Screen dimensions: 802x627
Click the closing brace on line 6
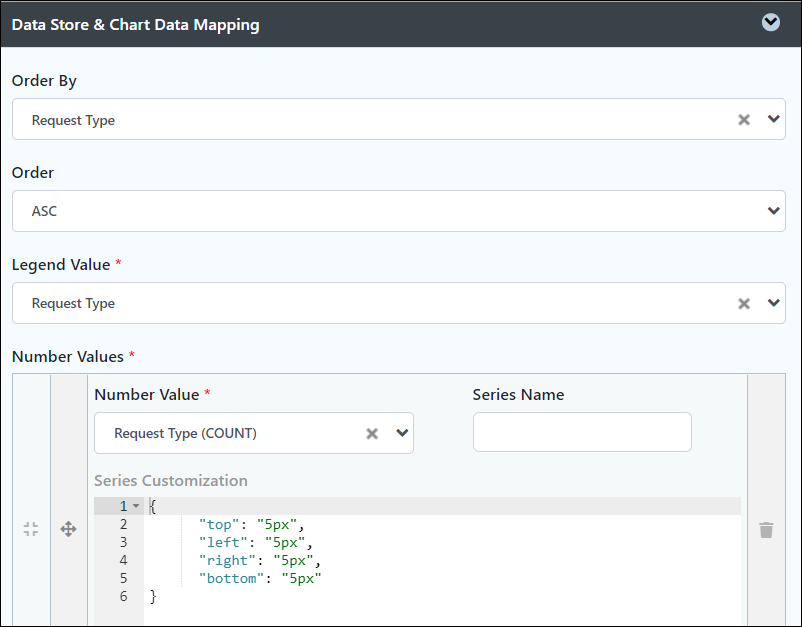coord(153,596)
